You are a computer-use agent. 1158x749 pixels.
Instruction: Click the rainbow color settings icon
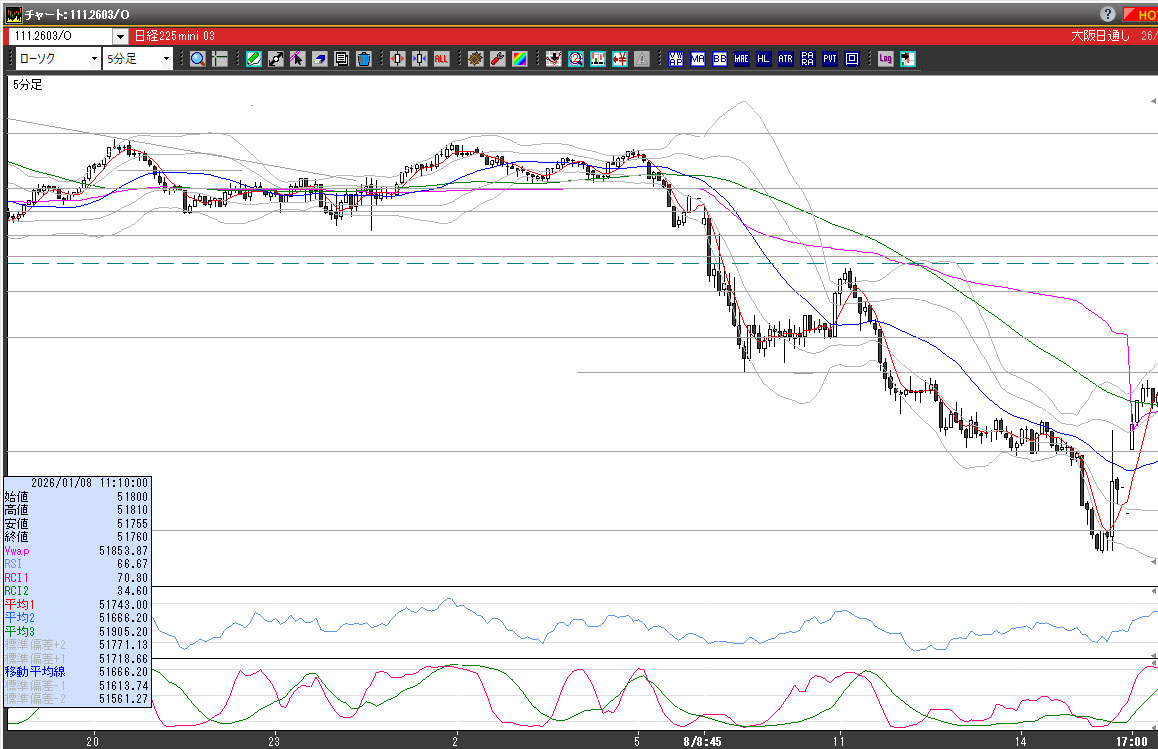(x=519, y=59)
